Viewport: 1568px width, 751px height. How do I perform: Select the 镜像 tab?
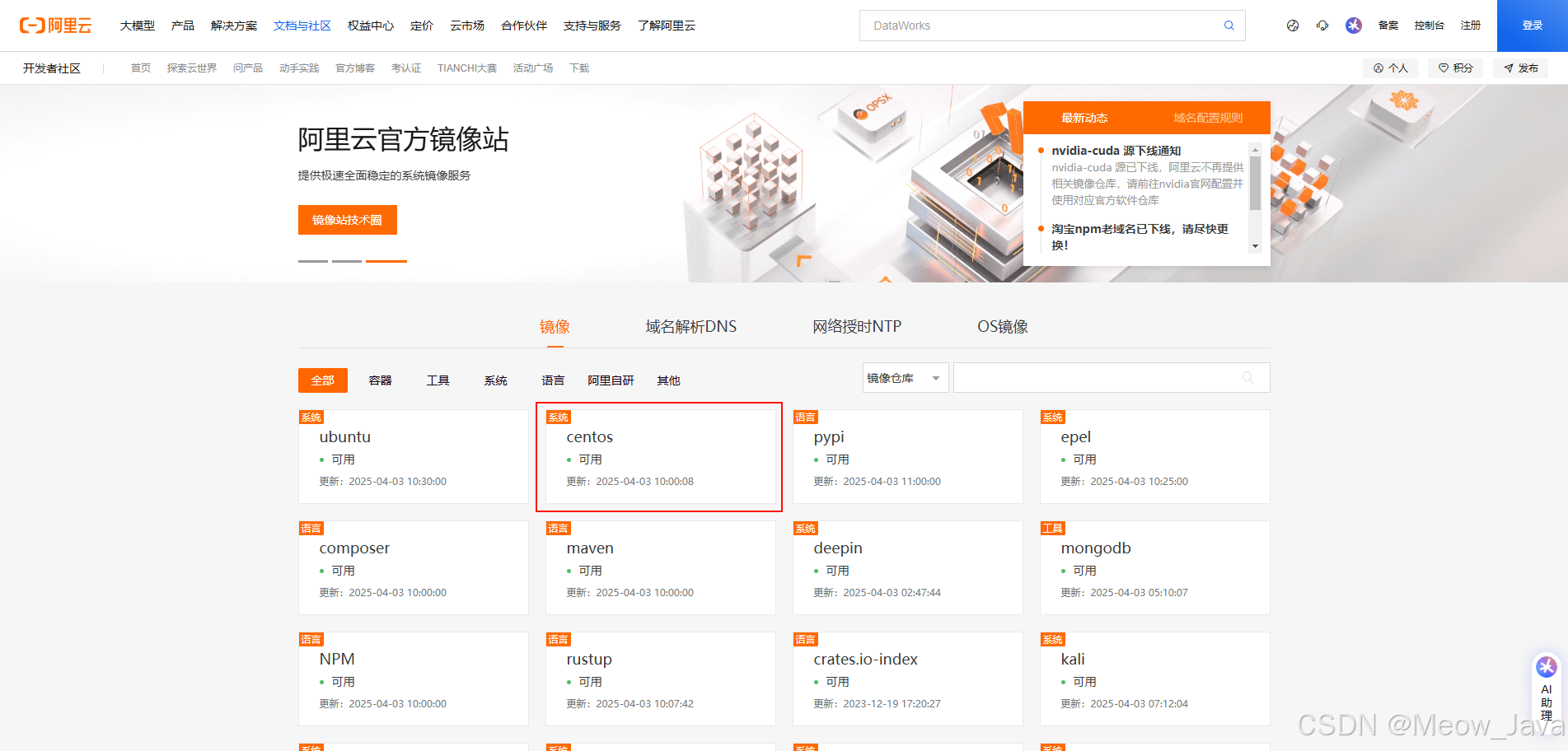pyautogui.click(x=555, y=327)
